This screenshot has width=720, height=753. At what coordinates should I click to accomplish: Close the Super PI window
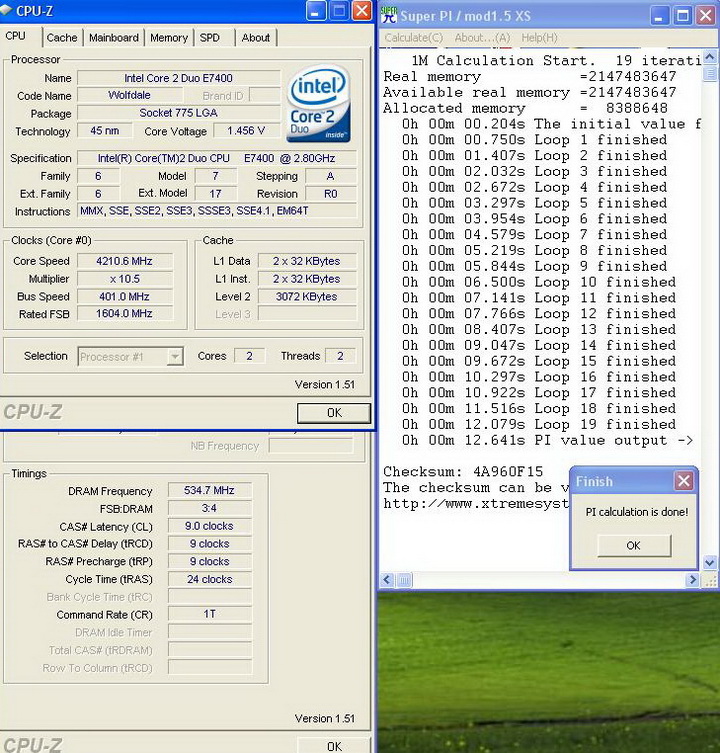point(706,16)
